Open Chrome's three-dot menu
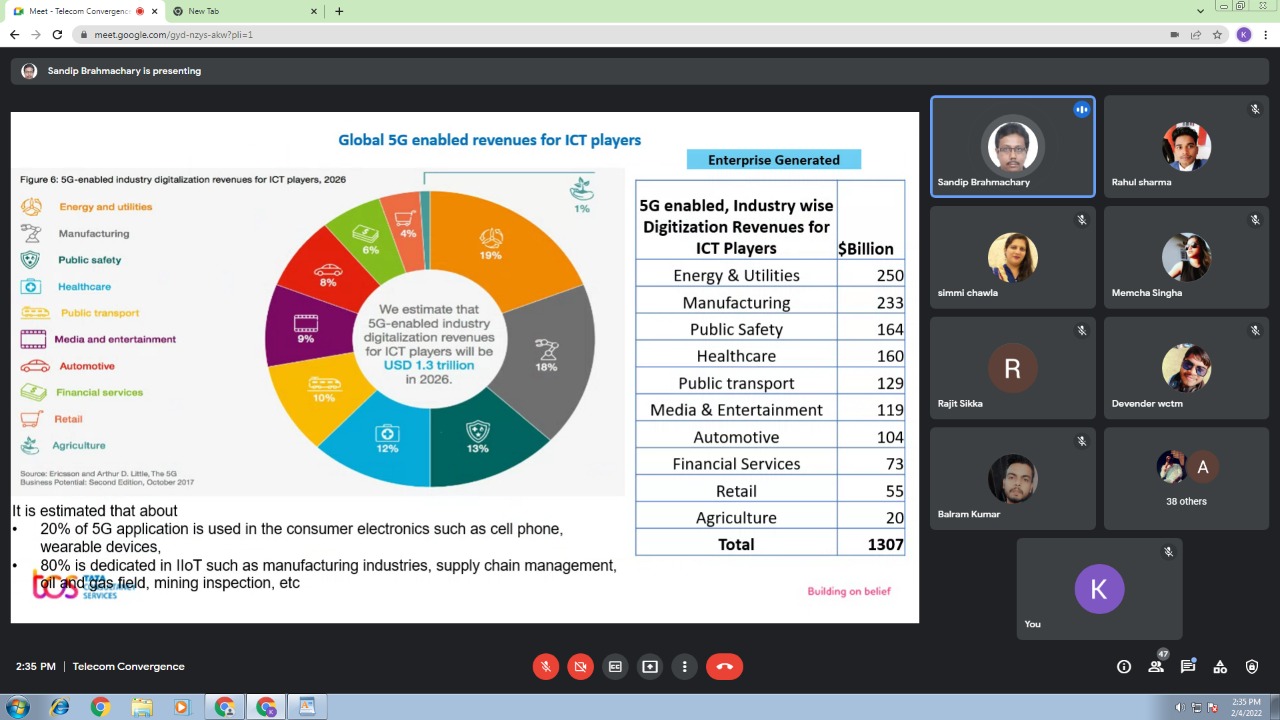The width and height of the screenshot is (1280, 720). [1265, 34]
